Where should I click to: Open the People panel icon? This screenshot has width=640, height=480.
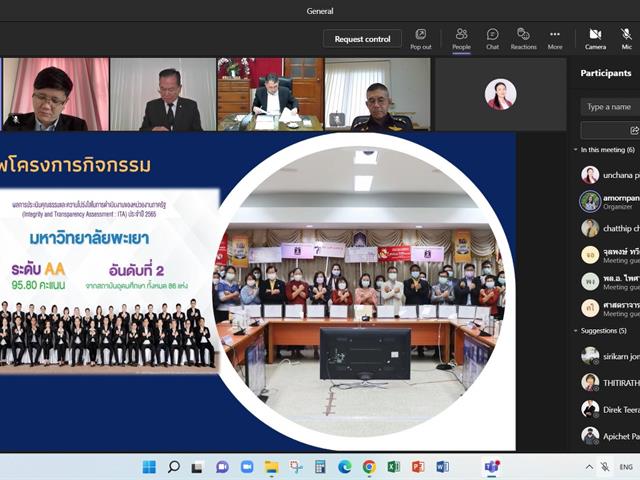[461, 39]
